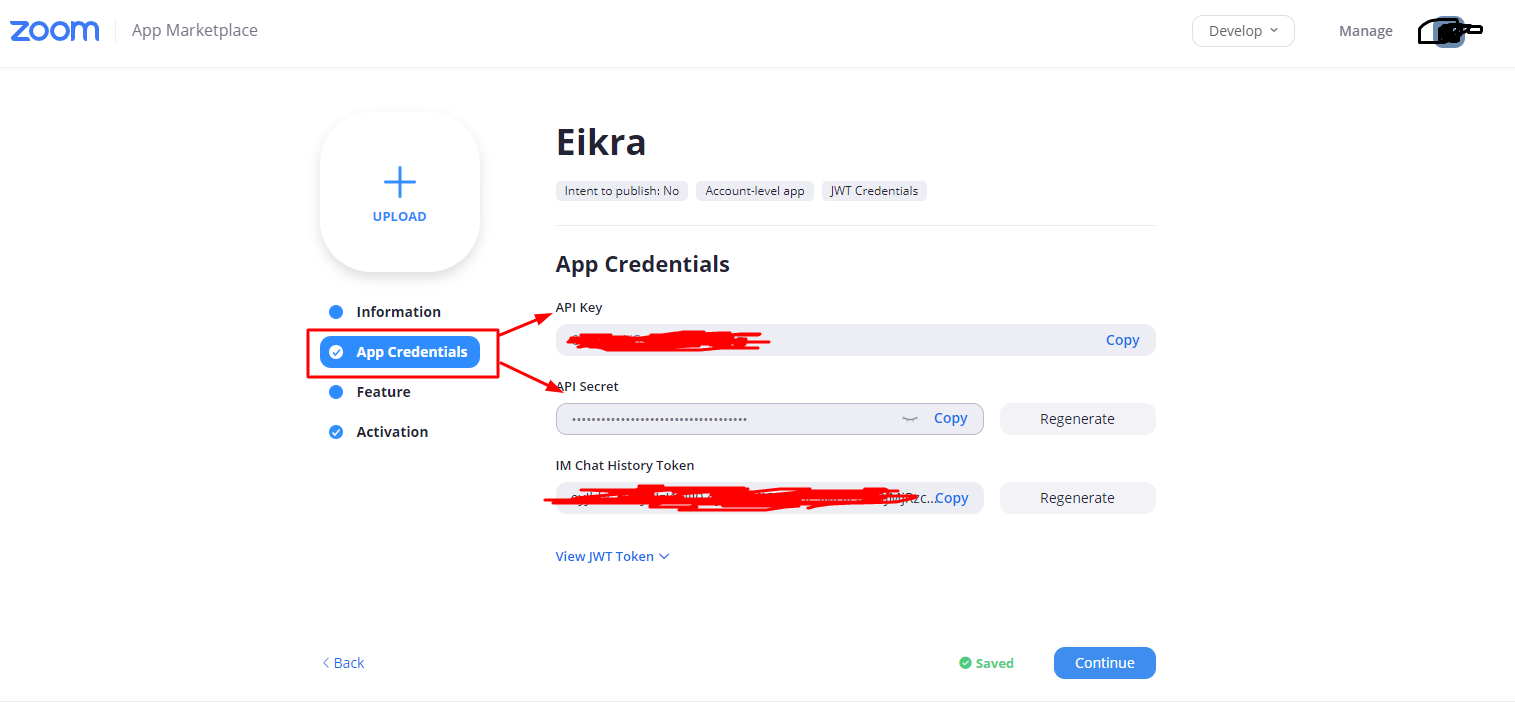Click the Continue button
This screenshot has width=1515, height=721.
point(1104,663)
